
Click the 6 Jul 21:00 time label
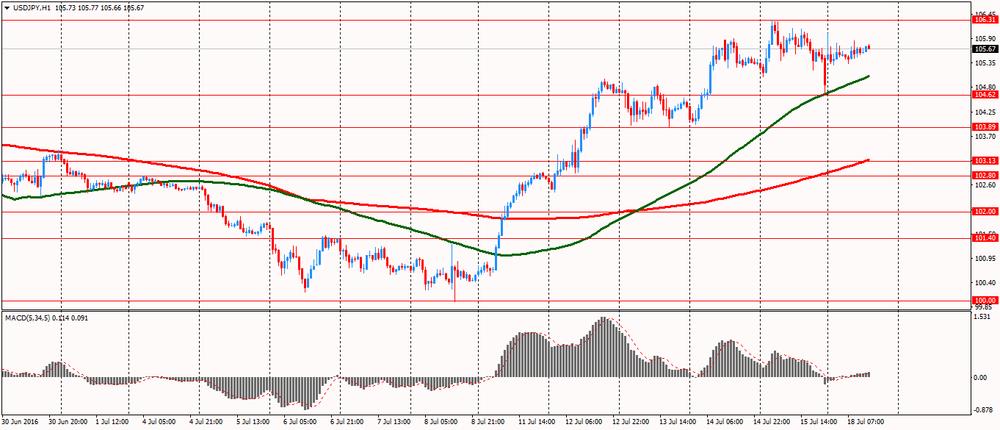(347, 422)
